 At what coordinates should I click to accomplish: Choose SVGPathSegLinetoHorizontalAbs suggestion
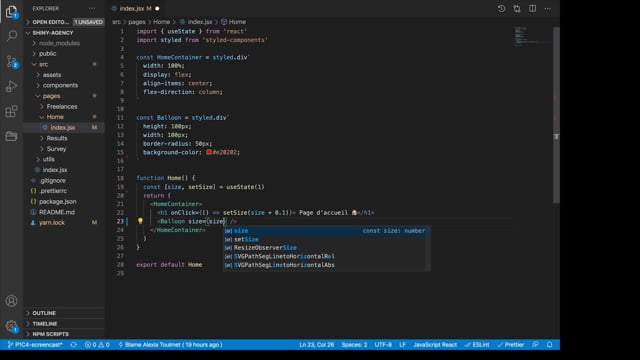click(x=325, y=265)
